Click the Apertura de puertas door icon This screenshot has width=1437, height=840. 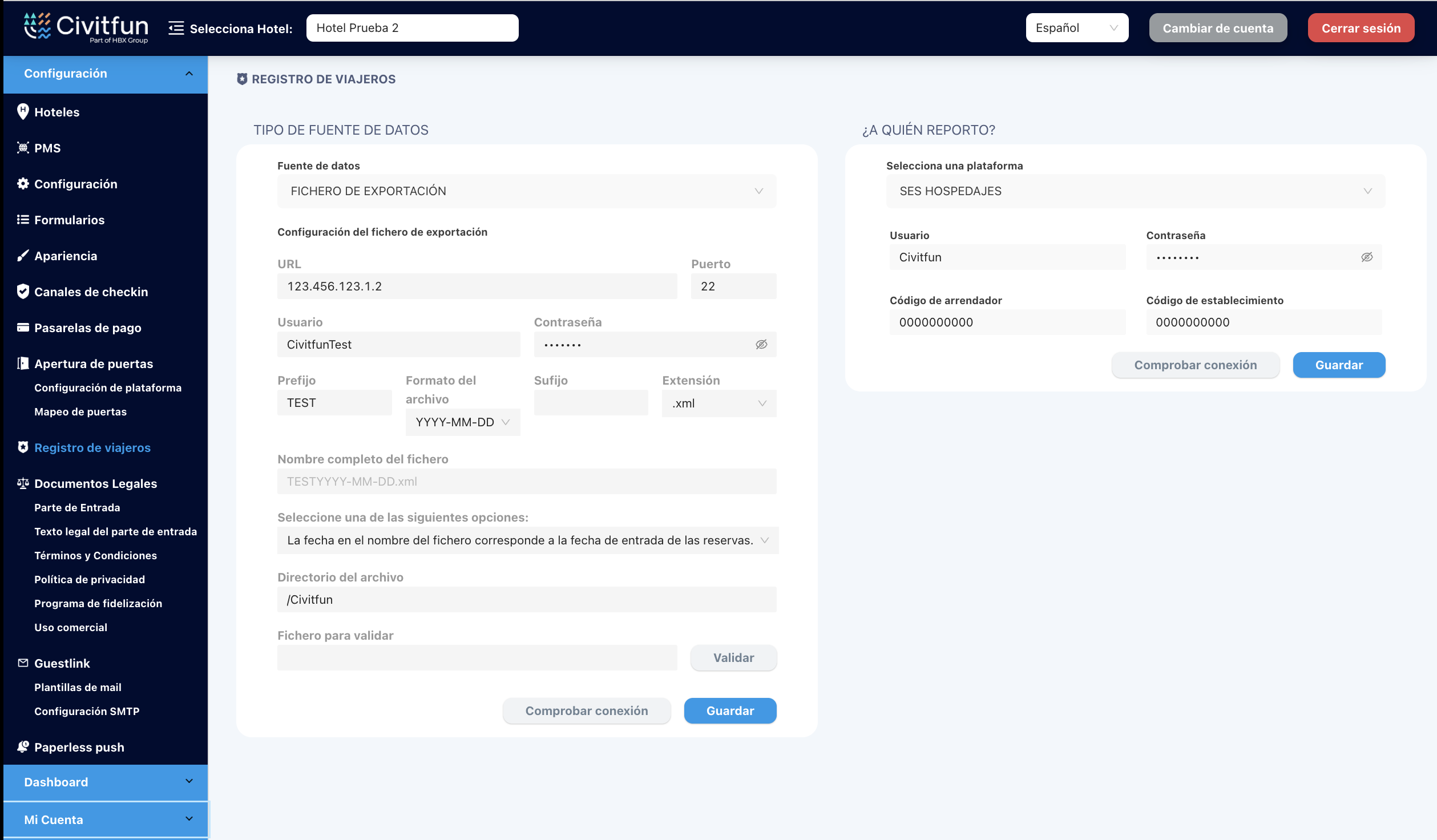(x=23, y=364)
